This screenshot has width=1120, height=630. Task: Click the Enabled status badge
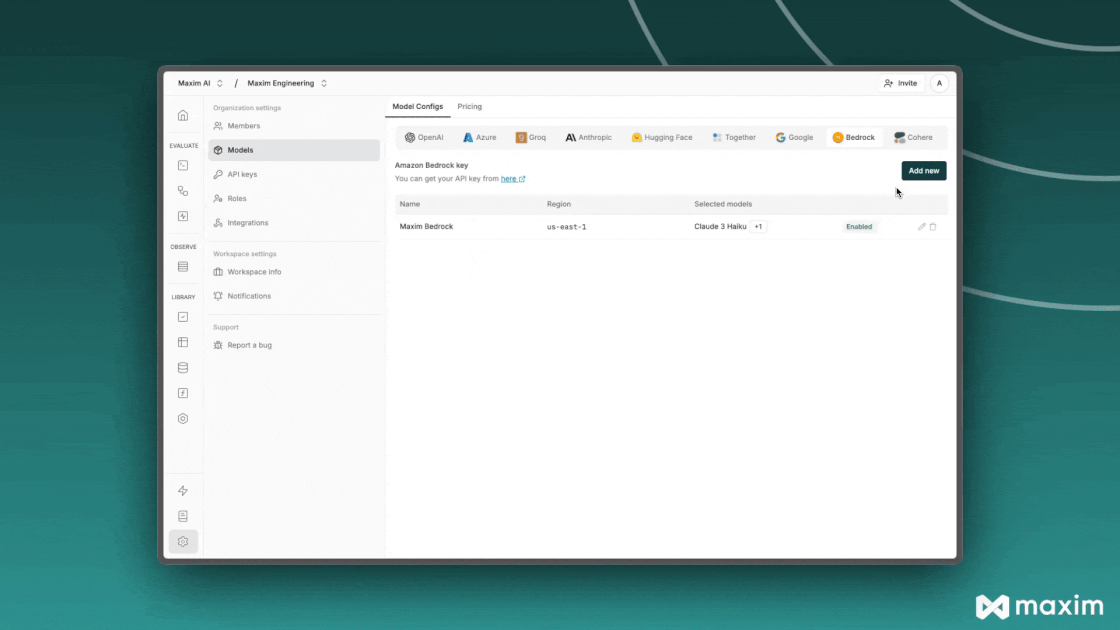tap(859, 226)
